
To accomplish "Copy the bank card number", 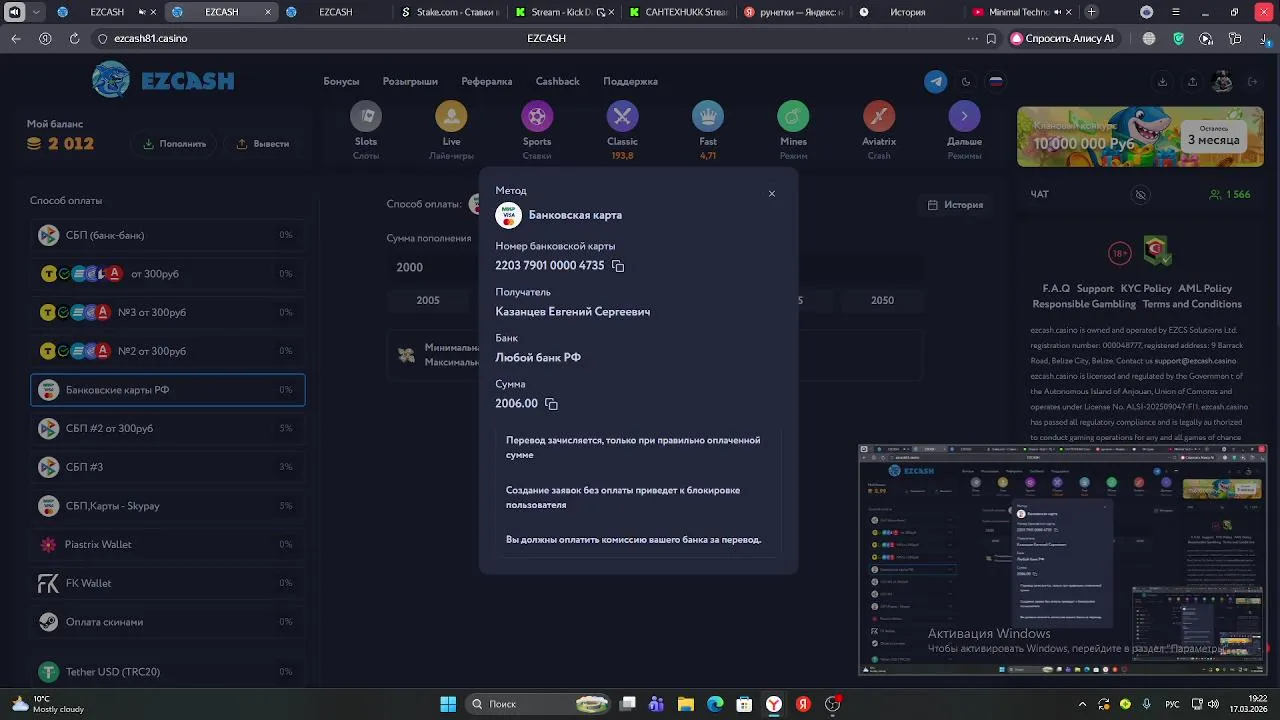I will click(617, 266).
